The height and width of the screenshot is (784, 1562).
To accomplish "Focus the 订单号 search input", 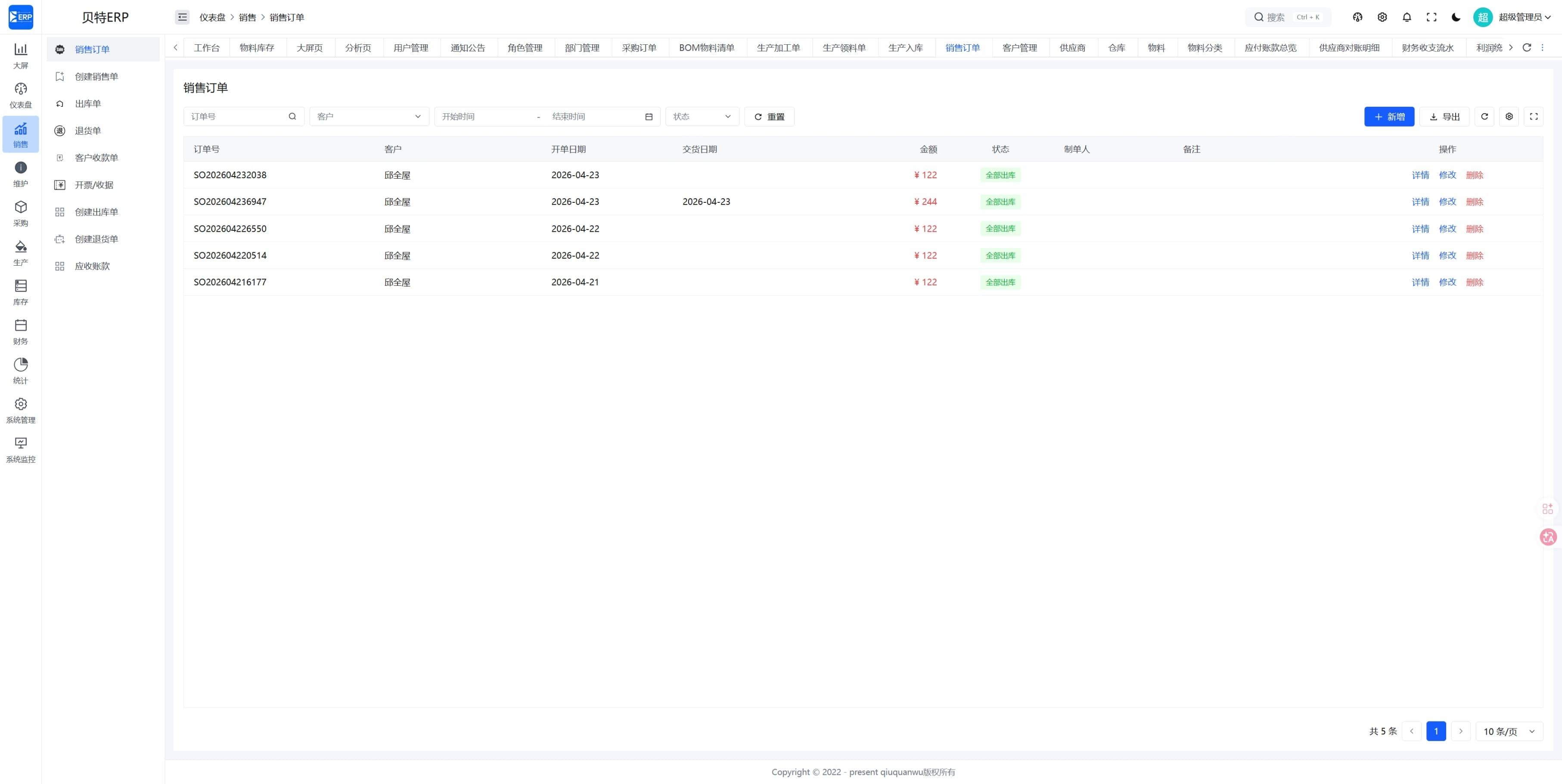I will [244, 116].
